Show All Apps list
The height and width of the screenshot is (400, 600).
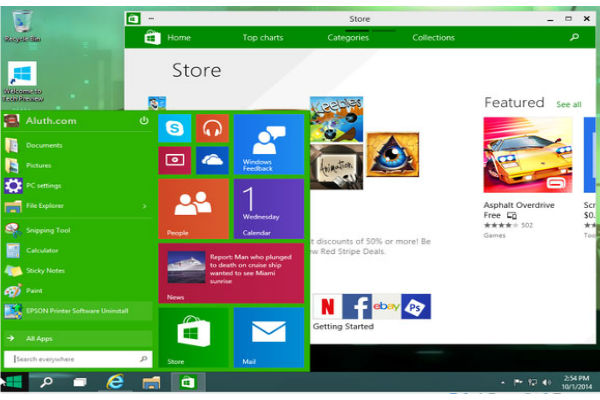(x=78, y=338)
